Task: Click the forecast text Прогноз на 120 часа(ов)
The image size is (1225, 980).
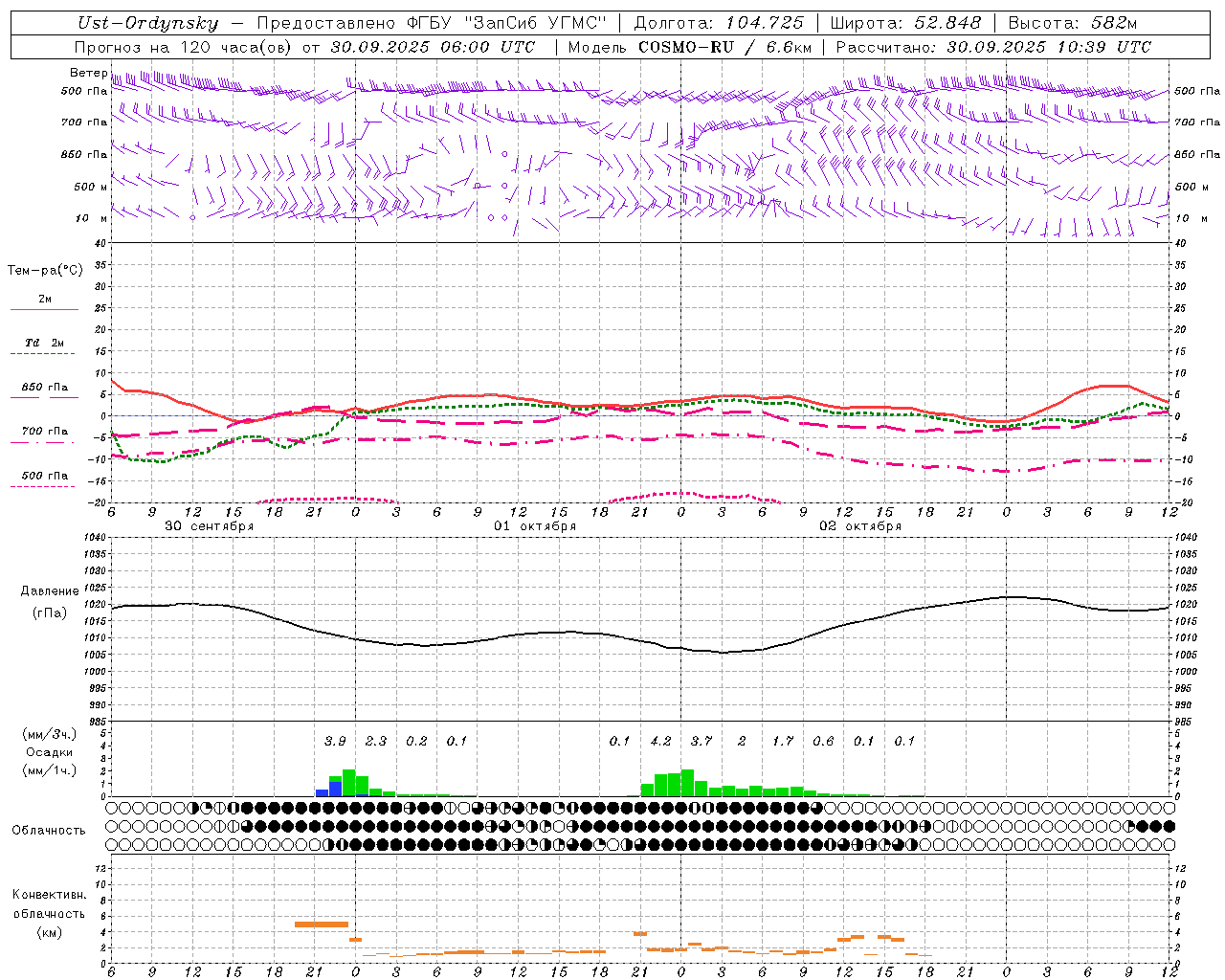Action: coord(184,47)
